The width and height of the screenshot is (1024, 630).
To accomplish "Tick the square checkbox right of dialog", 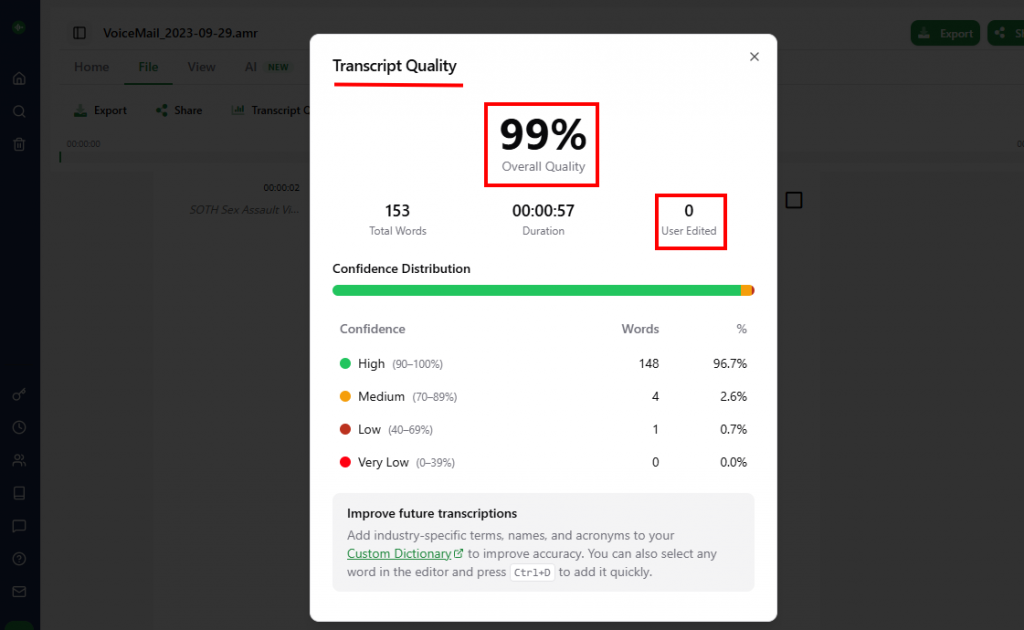I will [x=794, y=200].
